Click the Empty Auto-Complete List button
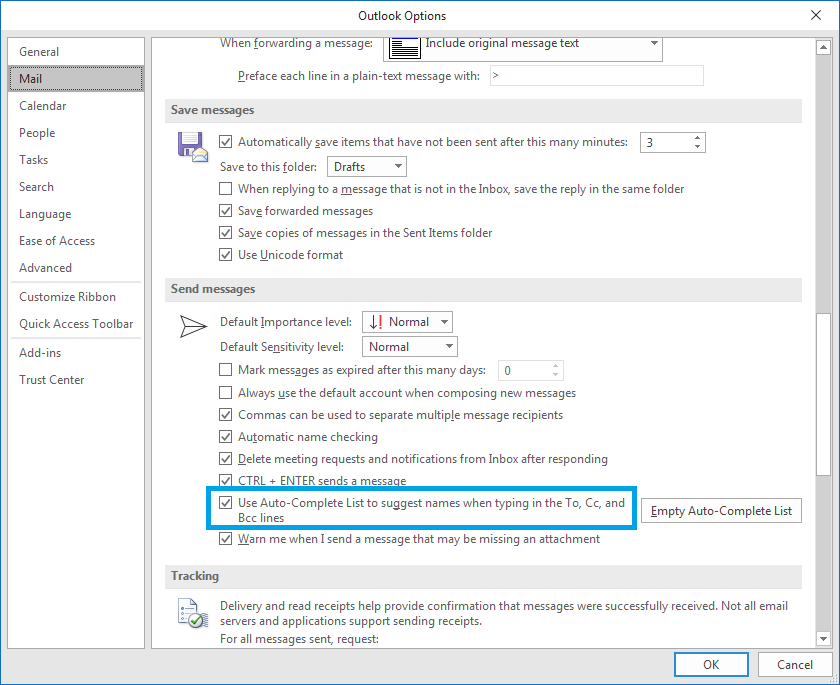Viewport: 840px width, 685px height. click(x=721, y=511)
